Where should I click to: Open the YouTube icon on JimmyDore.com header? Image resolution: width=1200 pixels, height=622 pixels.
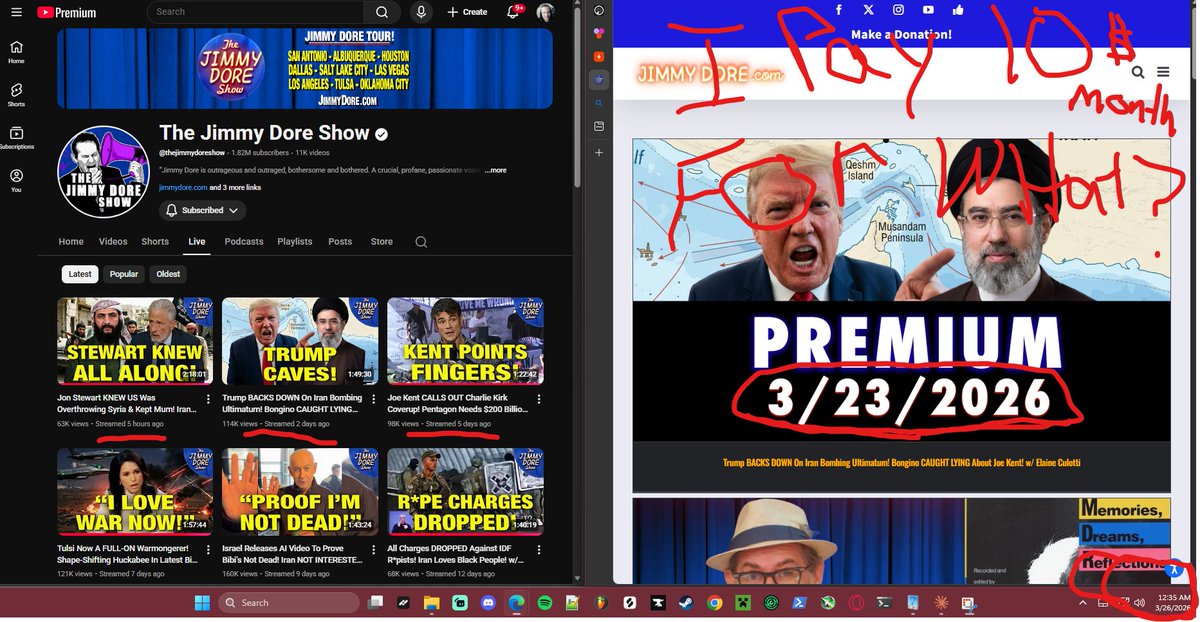tap(928, 10)
